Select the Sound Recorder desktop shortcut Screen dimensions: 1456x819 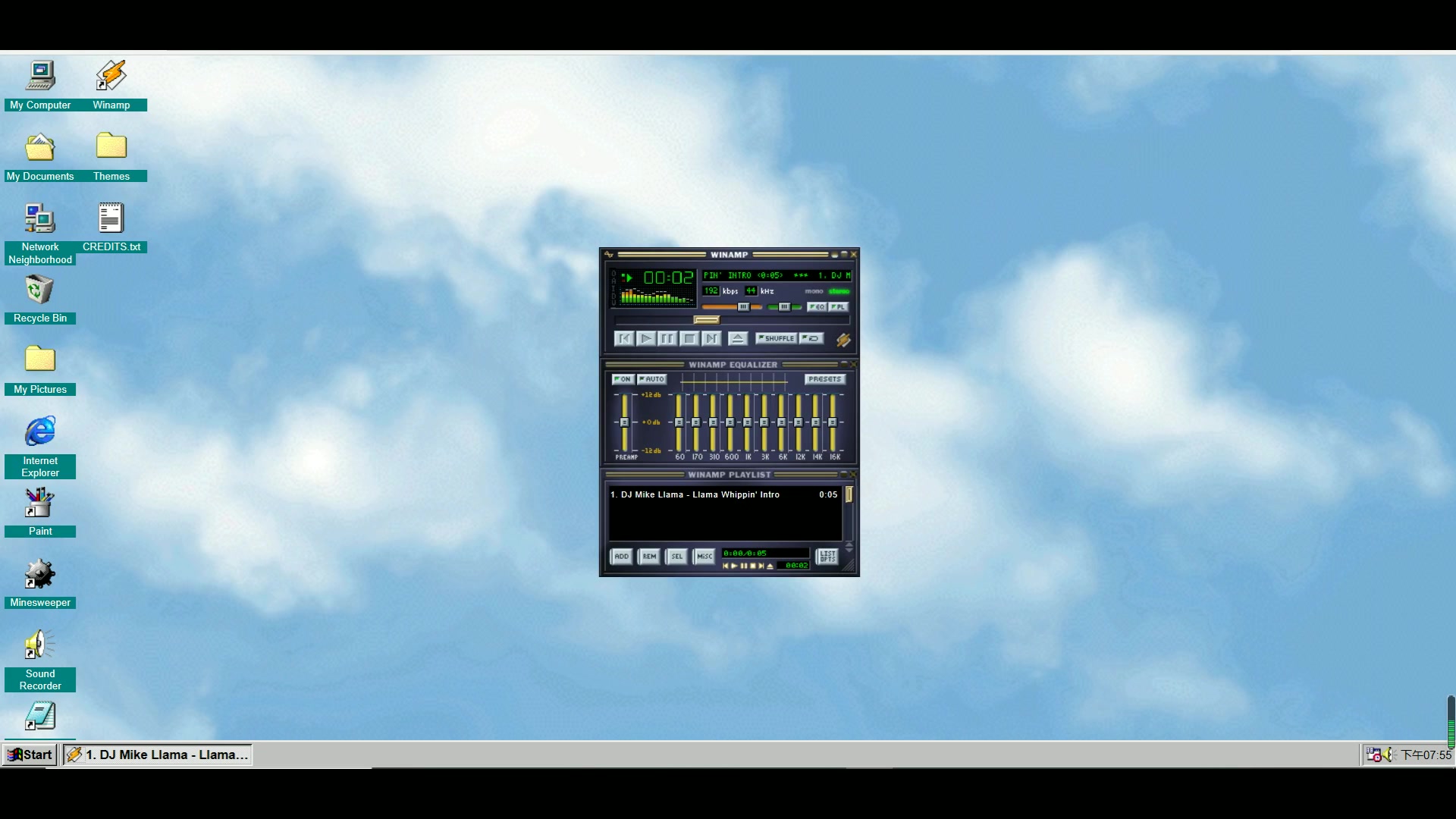tap(40, 660)
